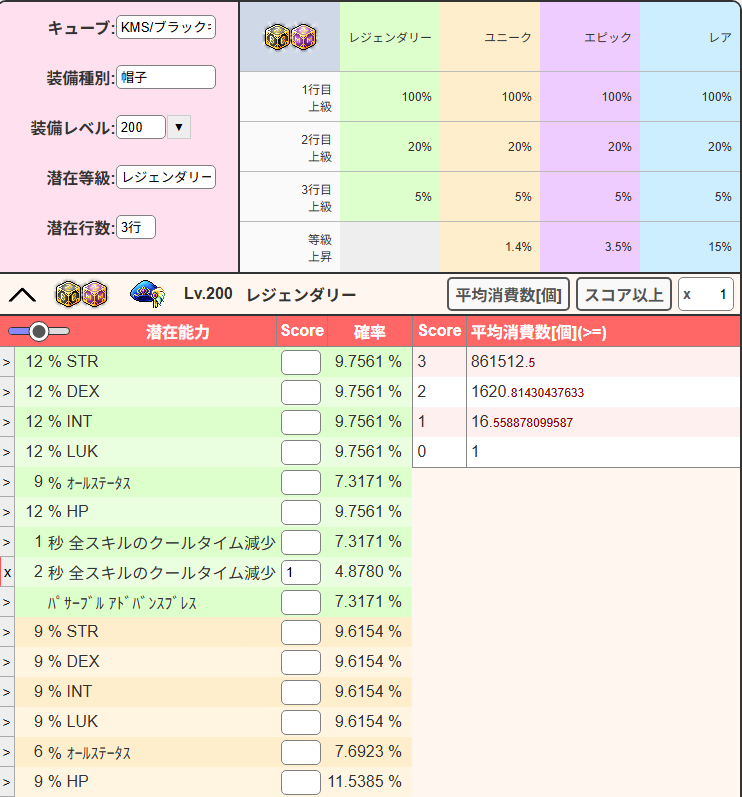
Task: Click the 1620.81430437633 average consumption value
Action: point(528,391)
